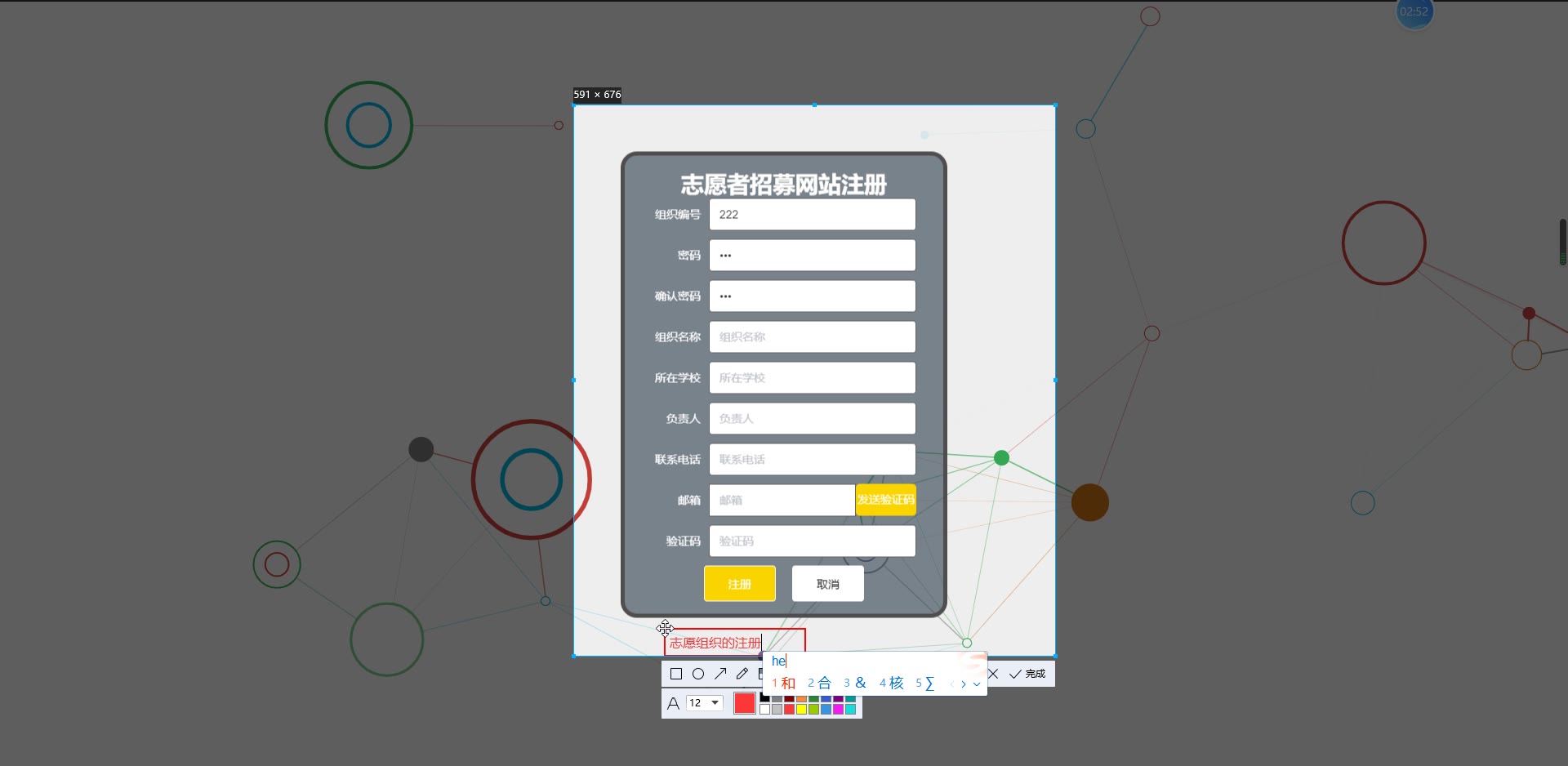1568x766 pixels.
Task: Click 完成 to finish the screenshot
Action: coord(1027,674)
